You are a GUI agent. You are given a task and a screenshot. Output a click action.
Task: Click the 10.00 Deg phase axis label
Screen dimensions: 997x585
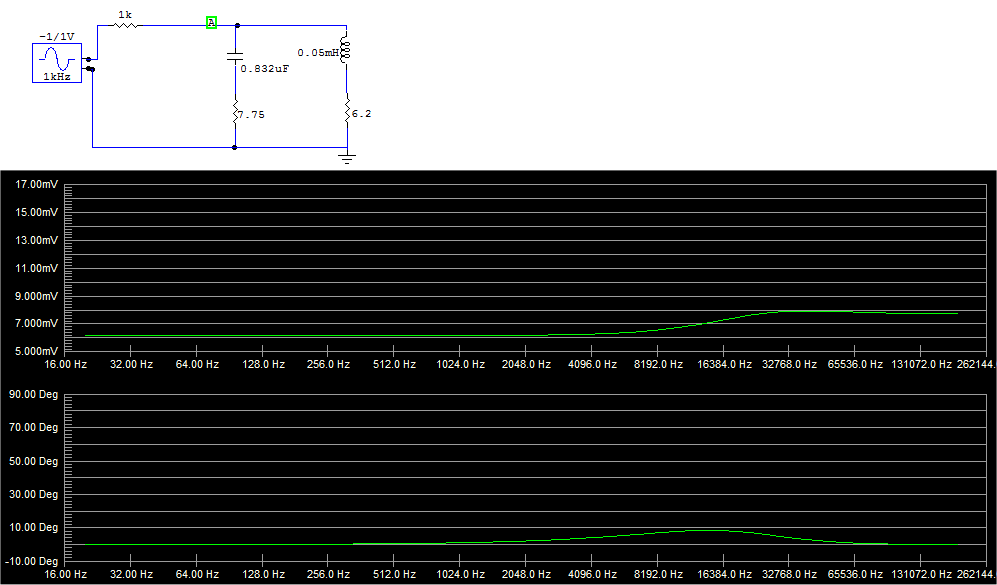(x=33, y=528)
